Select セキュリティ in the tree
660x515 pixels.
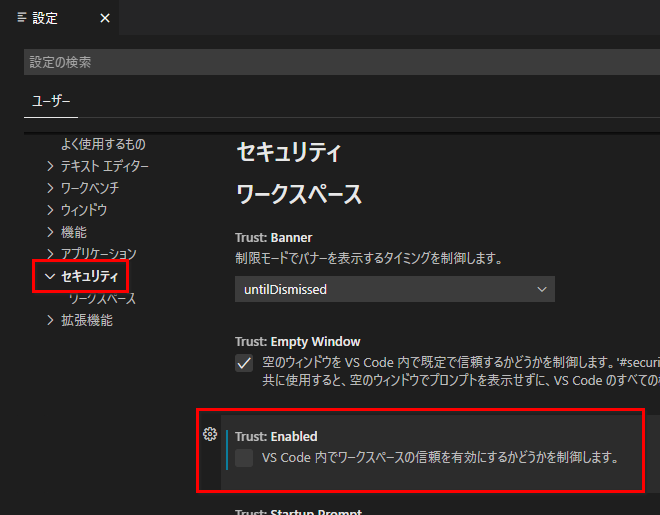click(90, 276)
